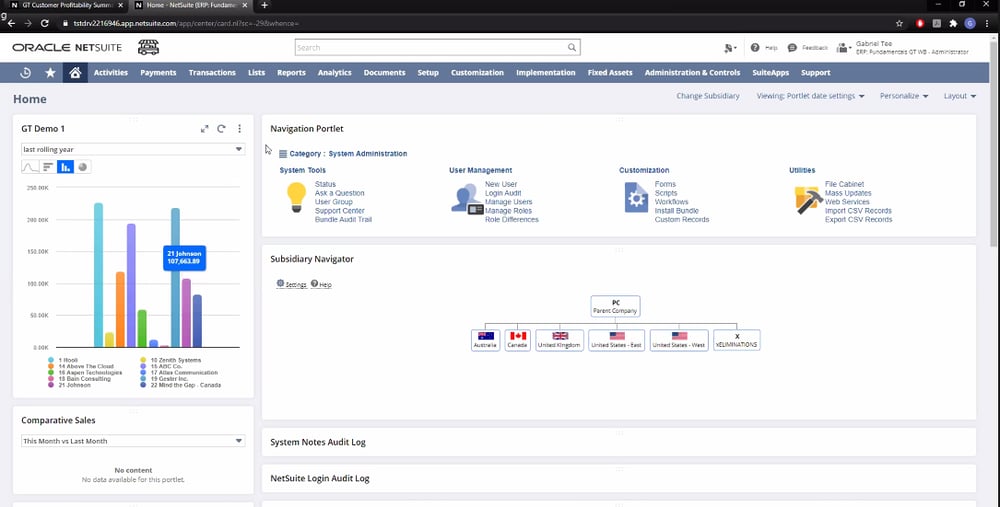Expand the Personalize menu

tap(904, 96)
